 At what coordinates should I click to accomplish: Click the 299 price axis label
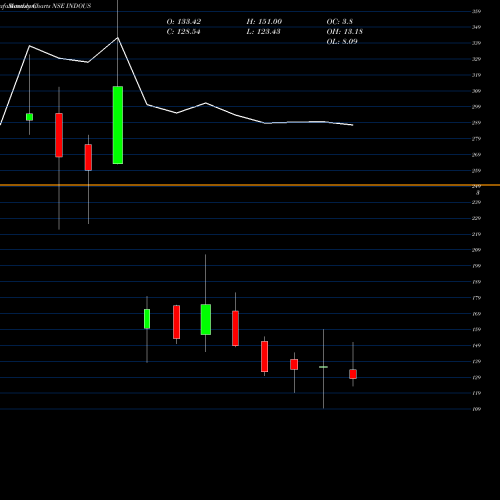(x=476, y=107)
